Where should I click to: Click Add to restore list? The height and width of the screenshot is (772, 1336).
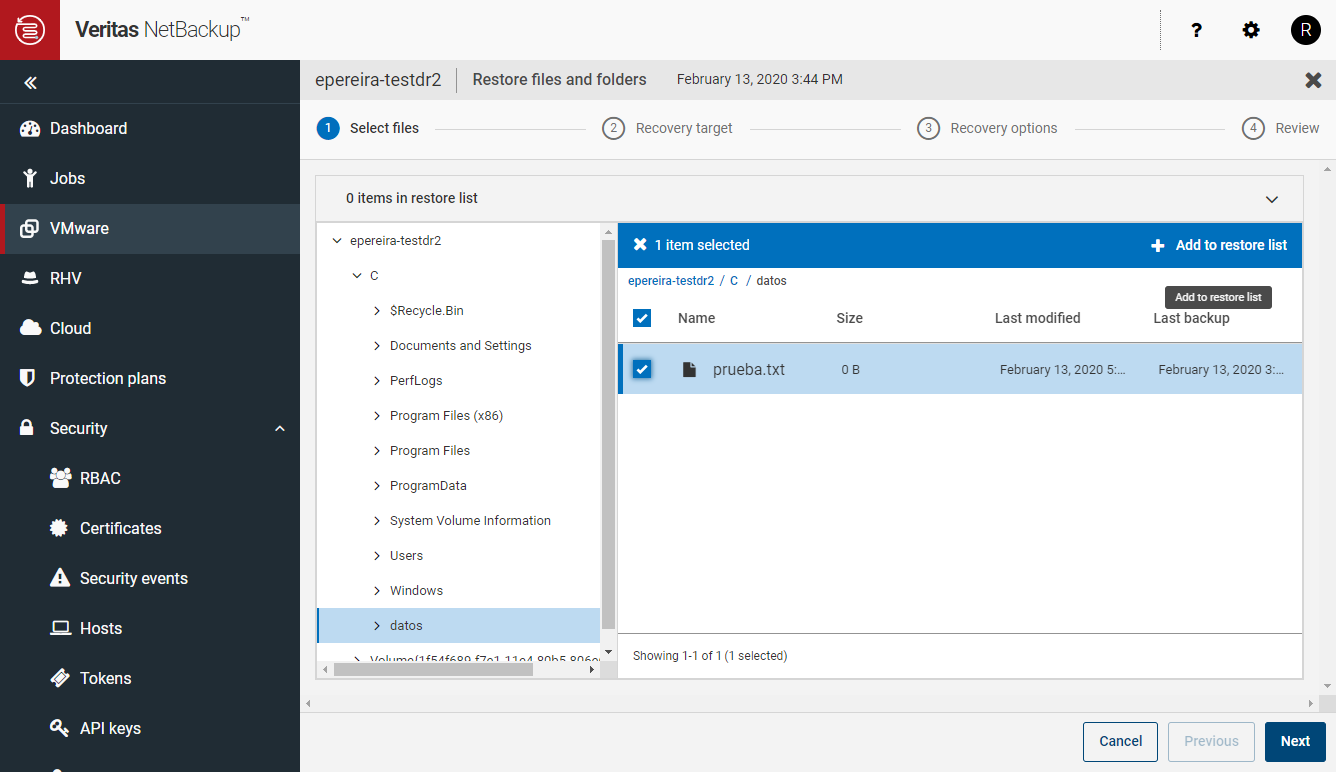coord(1219,245)
